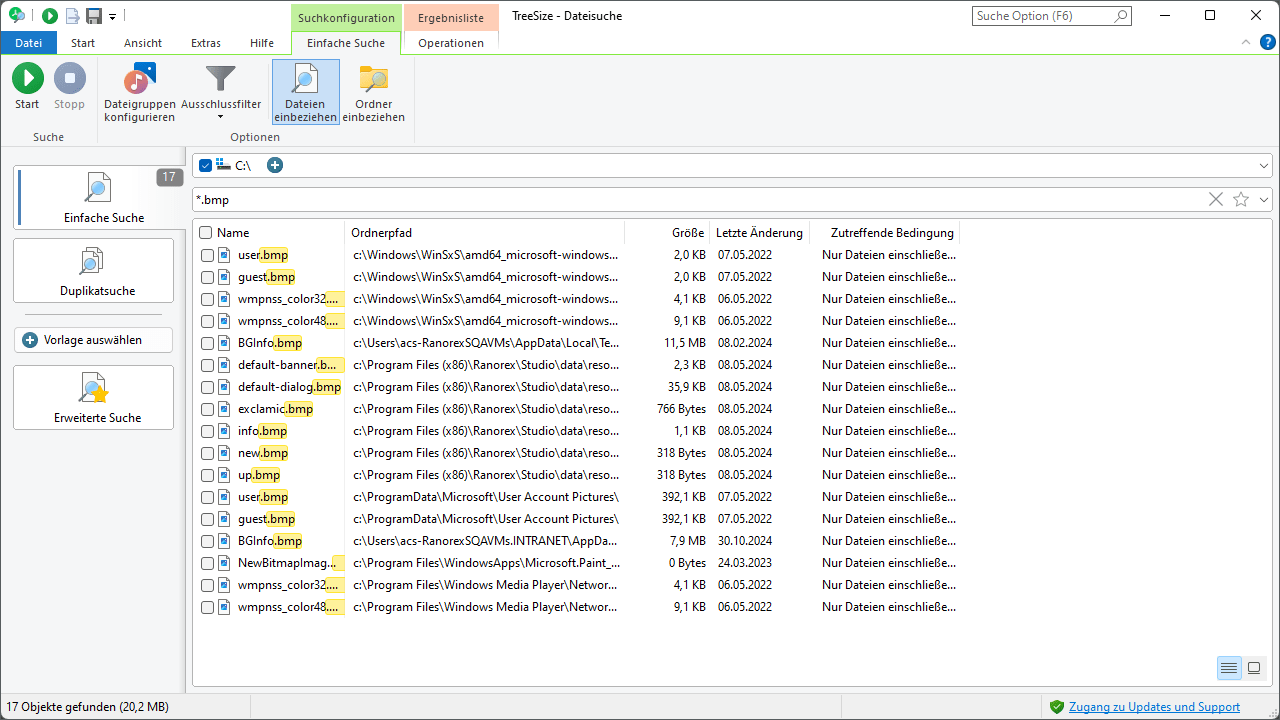Viewport: 1280px width, 720px height.
Task: Check the exclamic.bmp row checkbox
Action: 207,409
